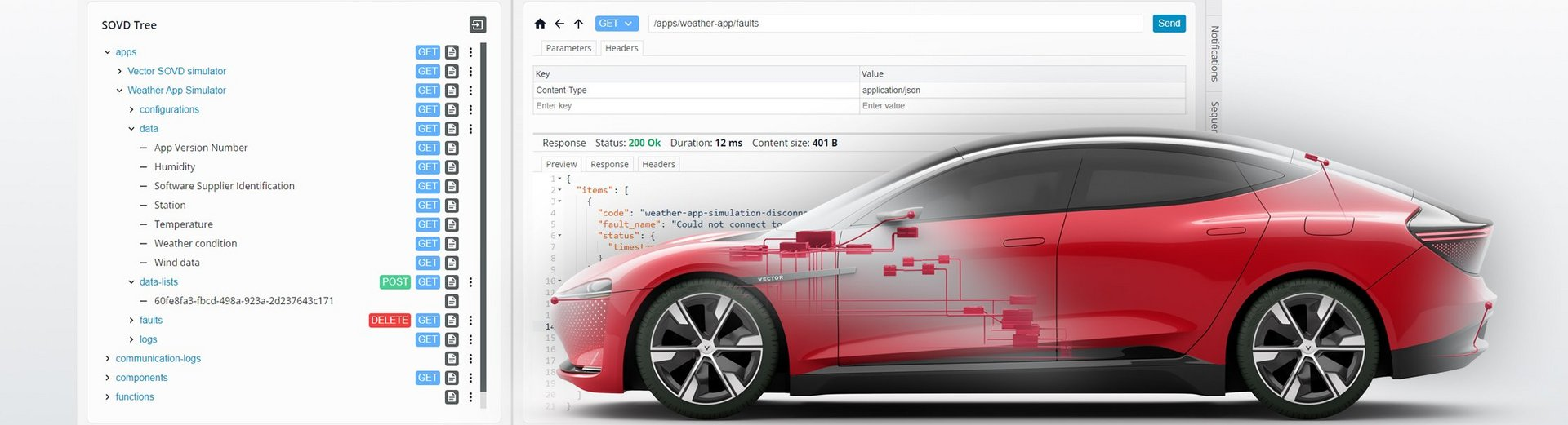Open document icon for data row

[452, 129]
